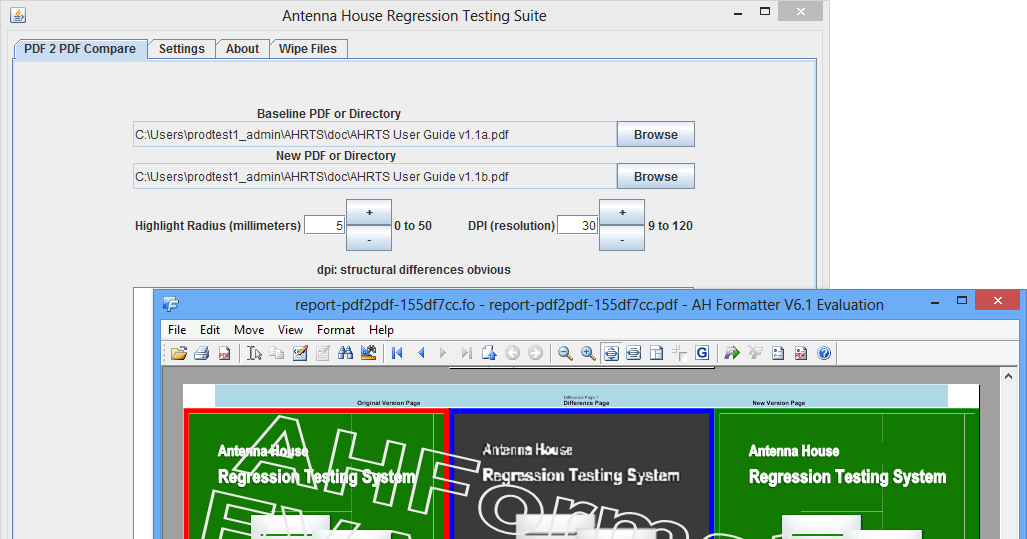Select the text selection cursor tool
The image size is (1027, 539).
tap(254, 354)
